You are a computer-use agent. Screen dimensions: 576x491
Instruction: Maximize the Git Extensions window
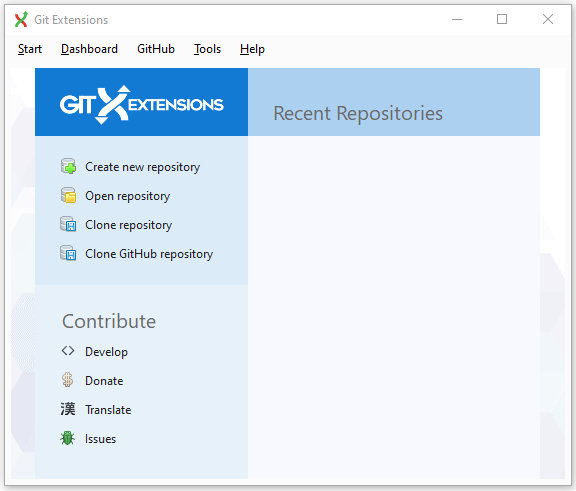pyautogui.click(x=502, y=19)
